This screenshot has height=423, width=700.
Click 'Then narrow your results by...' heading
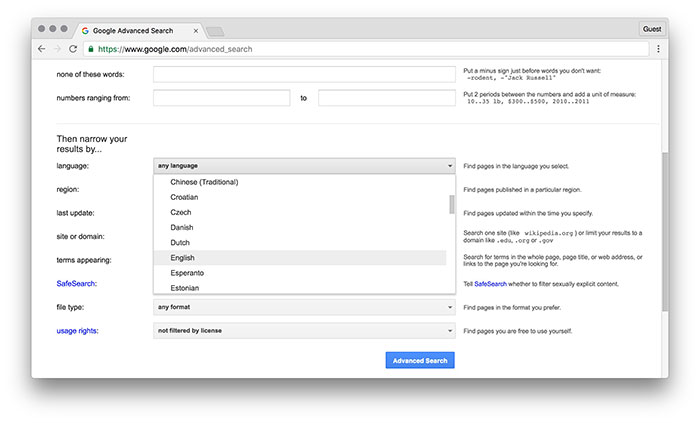[92, 144]
